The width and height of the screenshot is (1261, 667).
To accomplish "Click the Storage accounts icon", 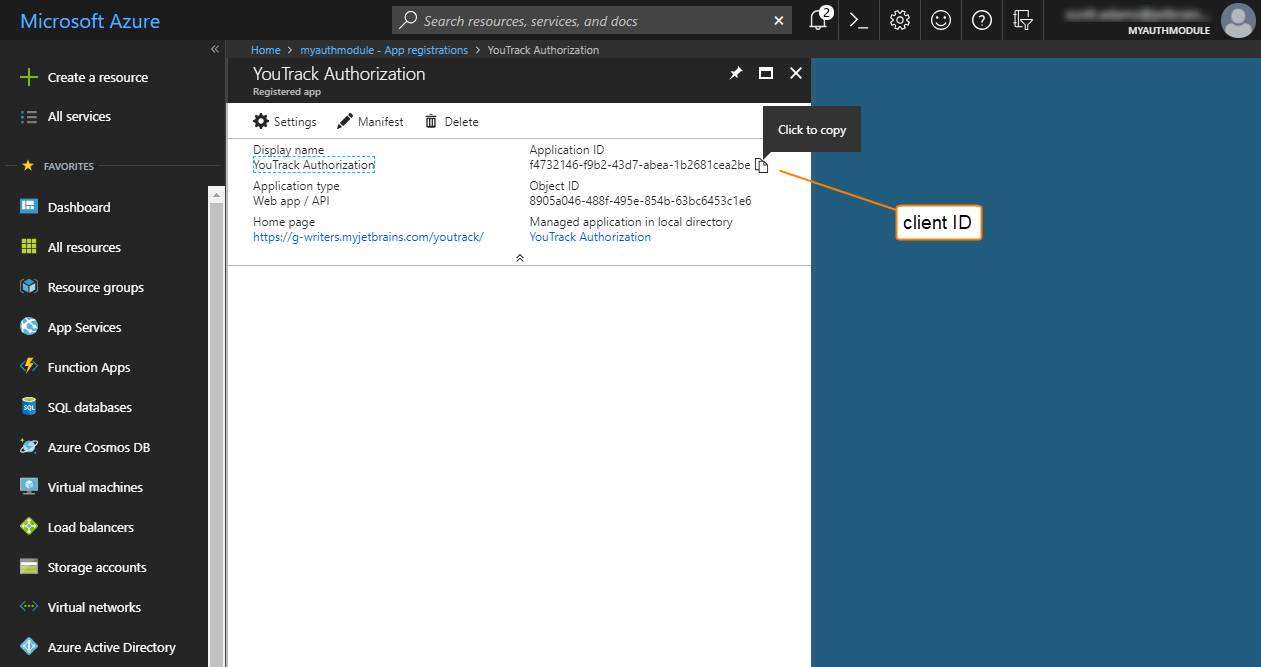I will [29, 567].
